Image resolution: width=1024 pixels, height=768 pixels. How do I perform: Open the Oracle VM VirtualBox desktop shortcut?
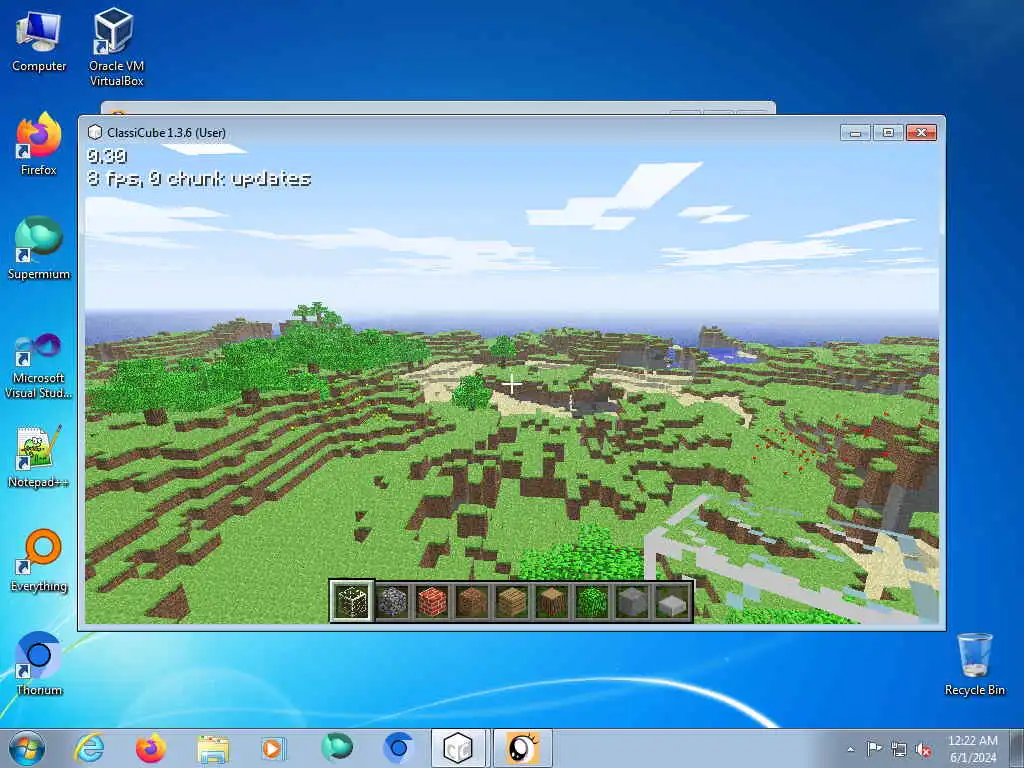(116, 48)
